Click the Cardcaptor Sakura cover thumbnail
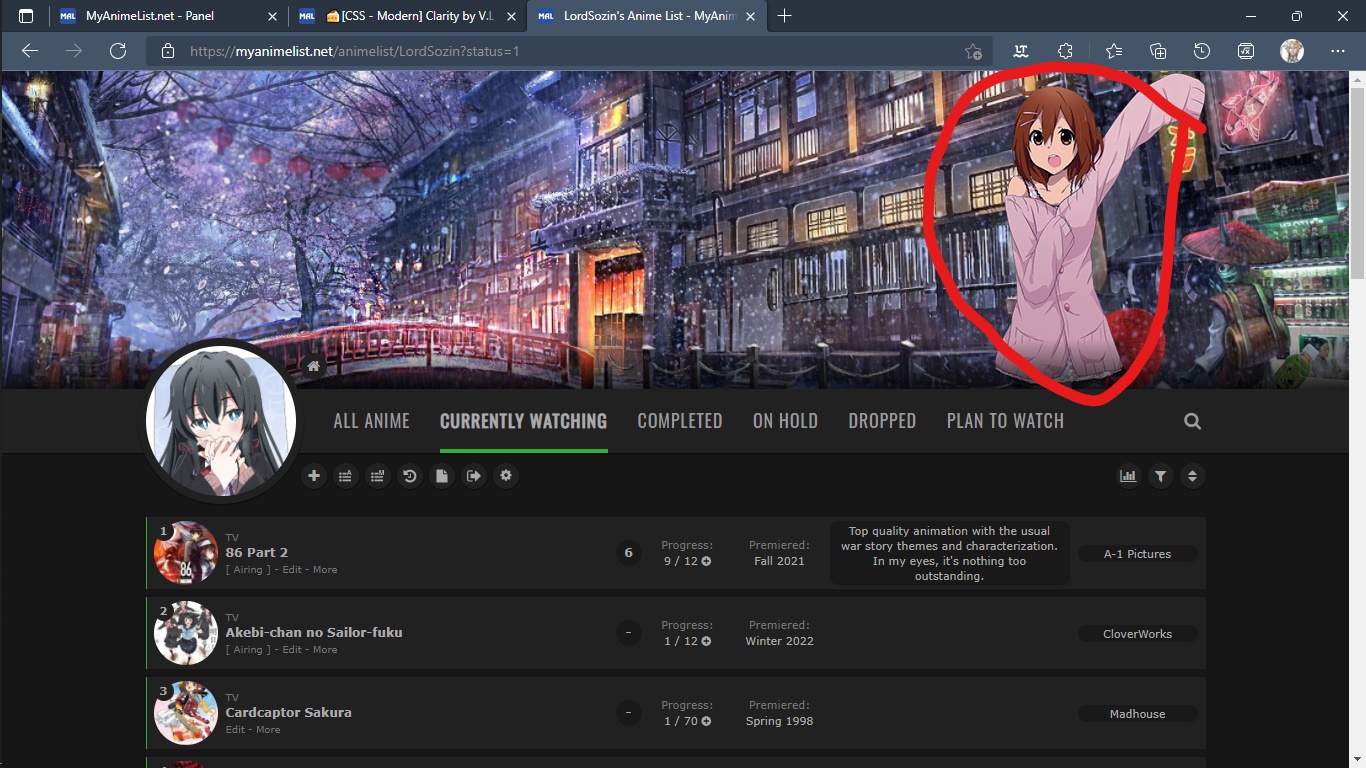Image resolution: width=1366 pixels, height=768 pixels. [x=186, y=713]
